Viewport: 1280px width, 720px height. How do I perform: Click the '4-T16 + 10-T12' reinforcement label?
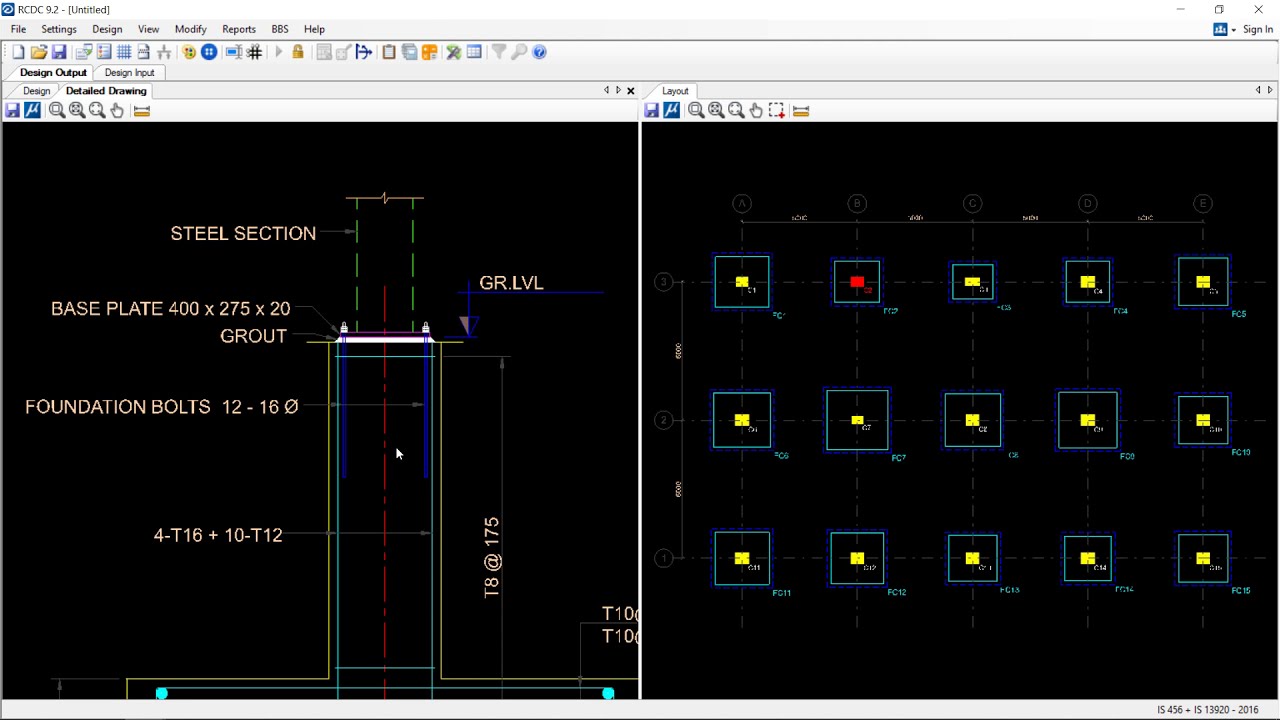point(218,535)
